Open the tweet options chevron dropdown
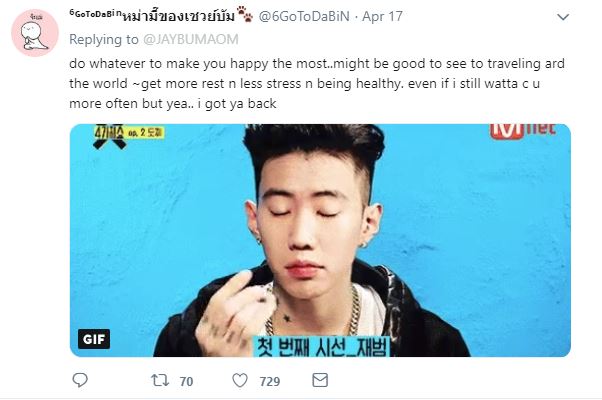The width and height of the screenshot is (602, 400). 563,17
